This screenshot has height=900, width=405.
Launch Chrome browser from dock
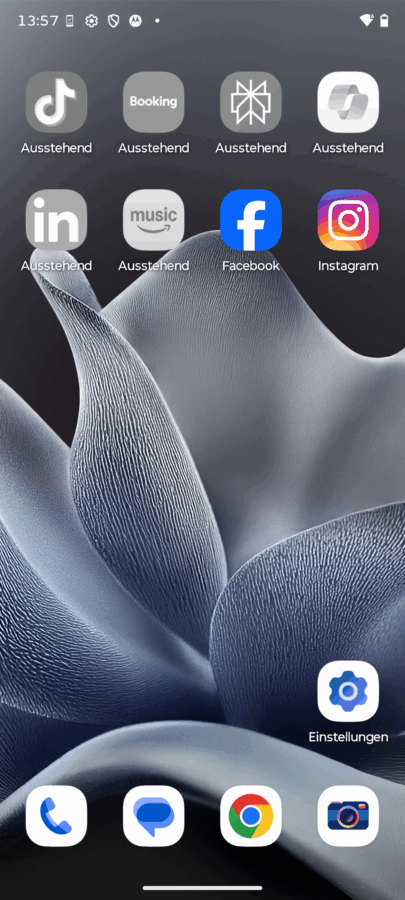tap(251, 816)
